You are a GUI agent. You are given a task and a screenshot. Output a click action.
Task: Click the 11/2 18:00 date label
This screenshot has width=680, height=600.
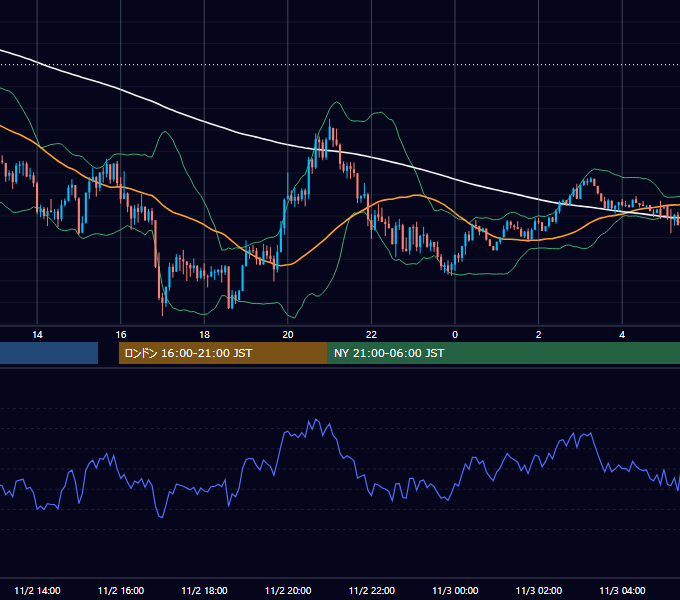[204, 590]
